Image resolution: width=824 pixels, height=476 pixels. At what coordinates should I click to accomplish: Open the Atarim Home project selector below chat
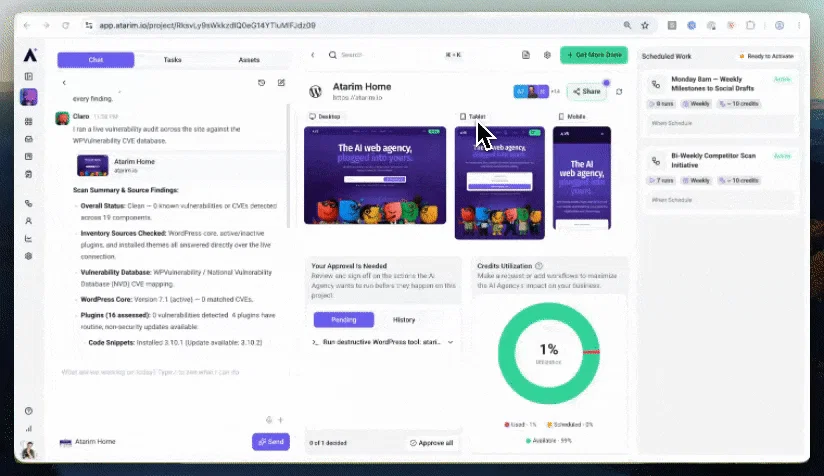pos(88,442)
